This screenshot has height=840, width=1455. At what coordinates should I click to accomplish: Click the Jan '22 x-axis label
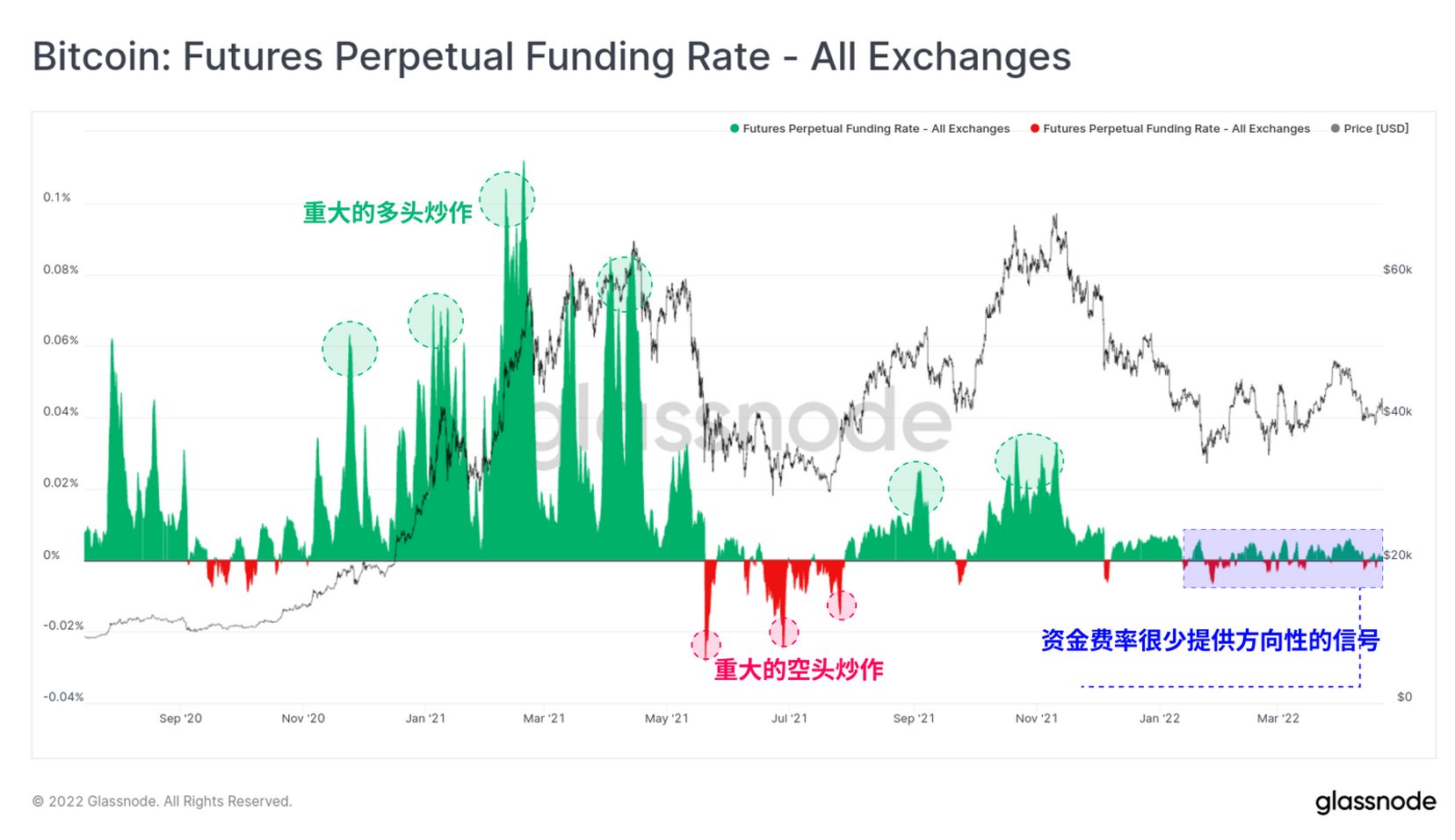click(1159, 719)
